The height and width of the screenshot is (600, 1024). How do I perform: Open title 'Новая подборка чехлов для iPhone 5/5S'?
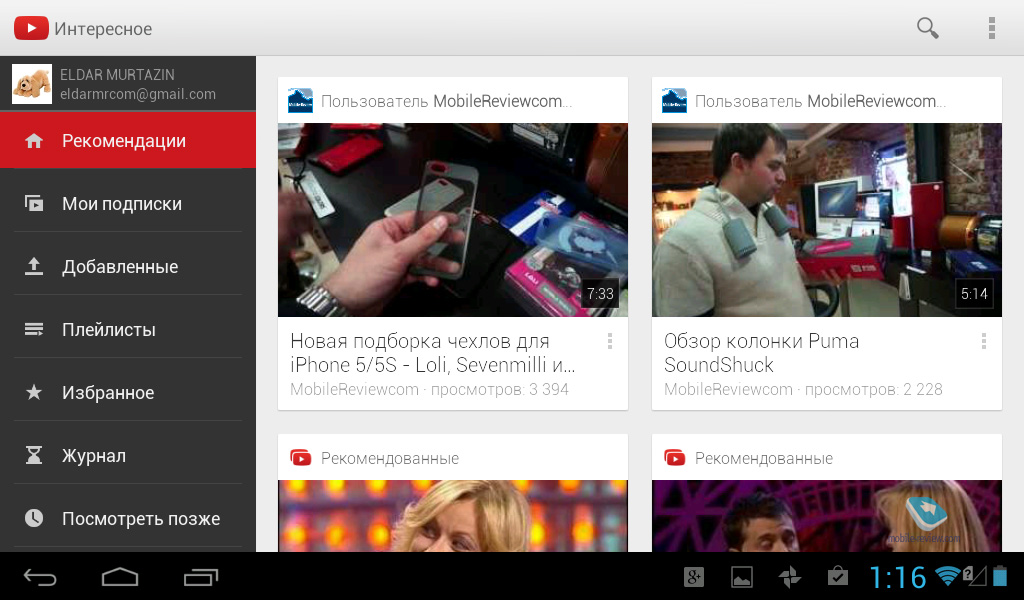click(x=433, y=353)
